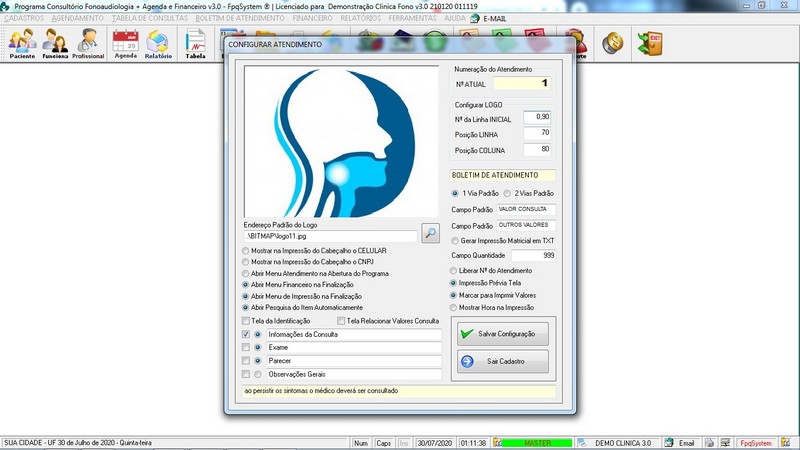Click Salvar Configuração button
The height and width of the screenshot is (450, 800).
[x=504, y=333]
